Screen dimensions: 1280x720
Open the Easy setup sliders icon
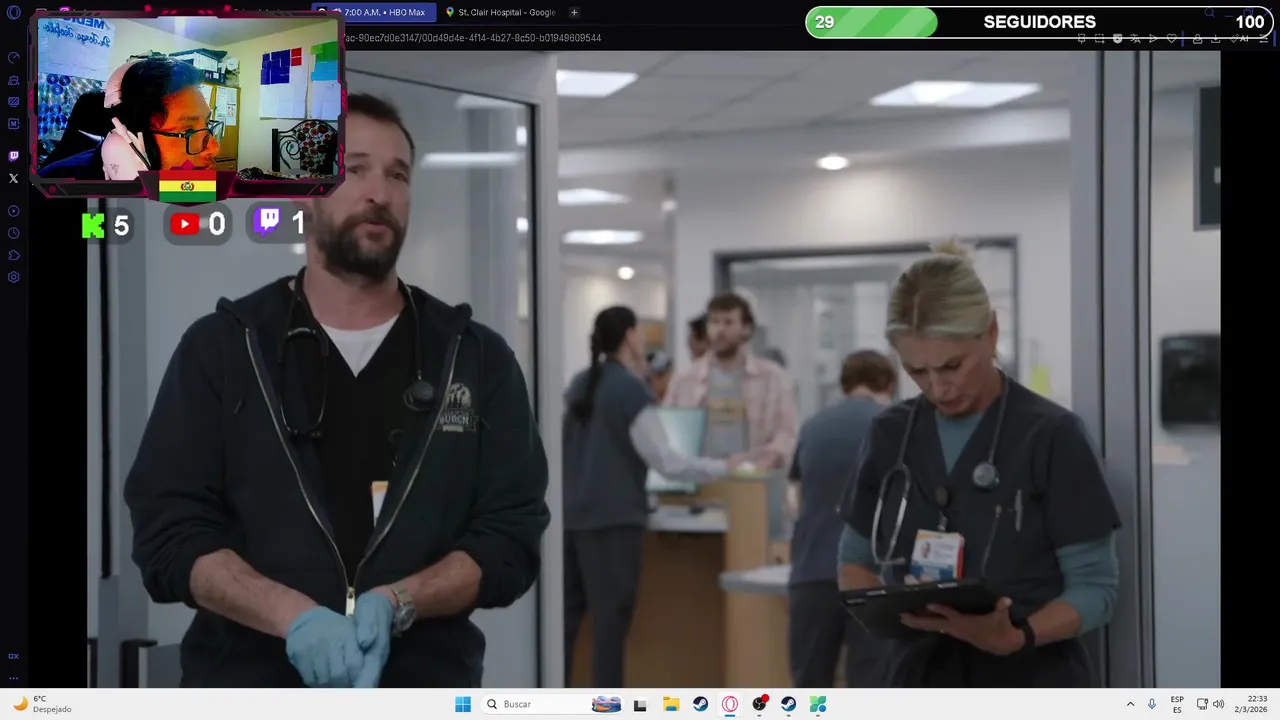click(x=1265, y=38)
